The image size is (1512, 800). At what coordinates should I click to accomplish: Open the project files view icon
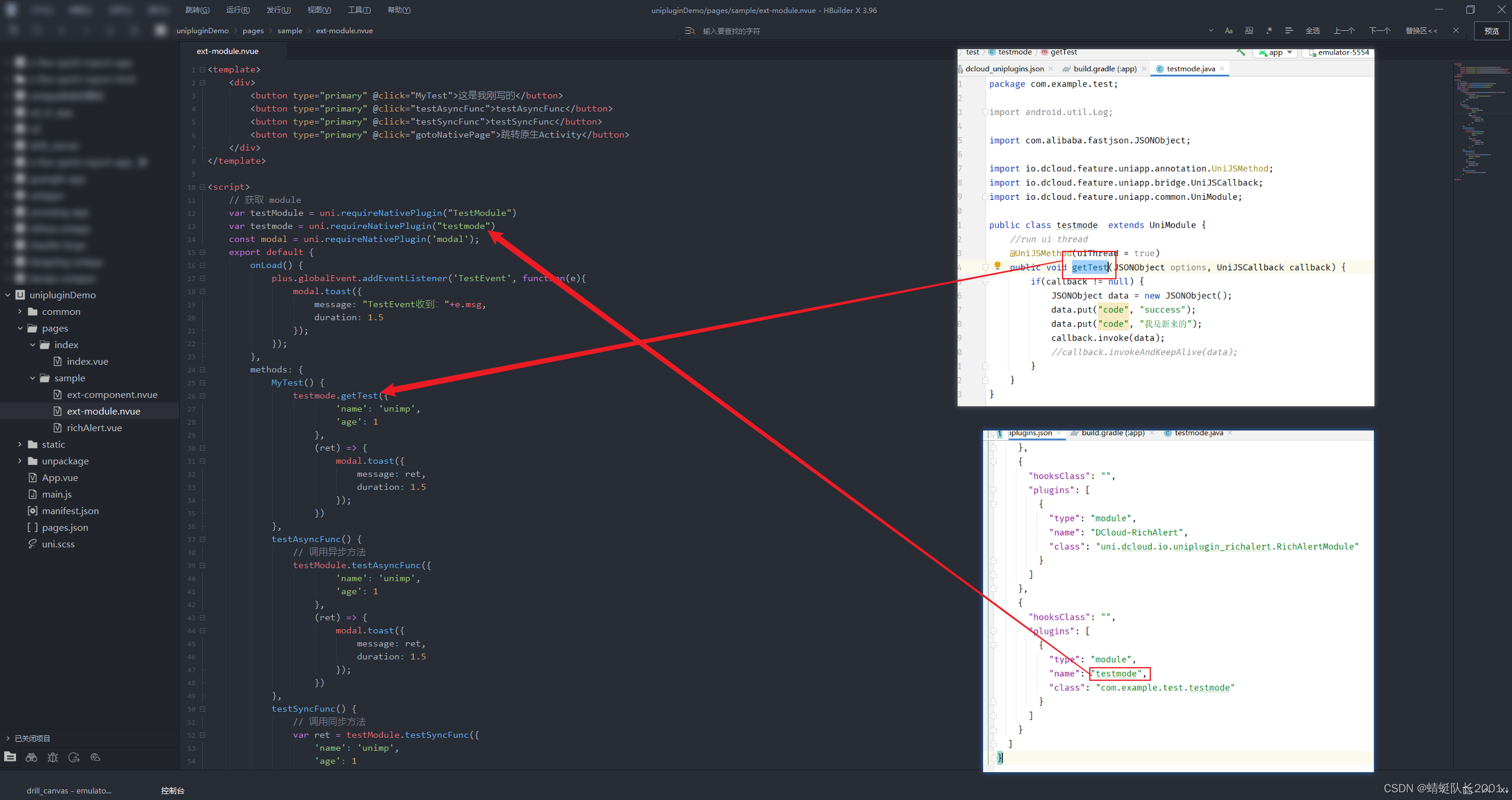(x=10, y=757)
